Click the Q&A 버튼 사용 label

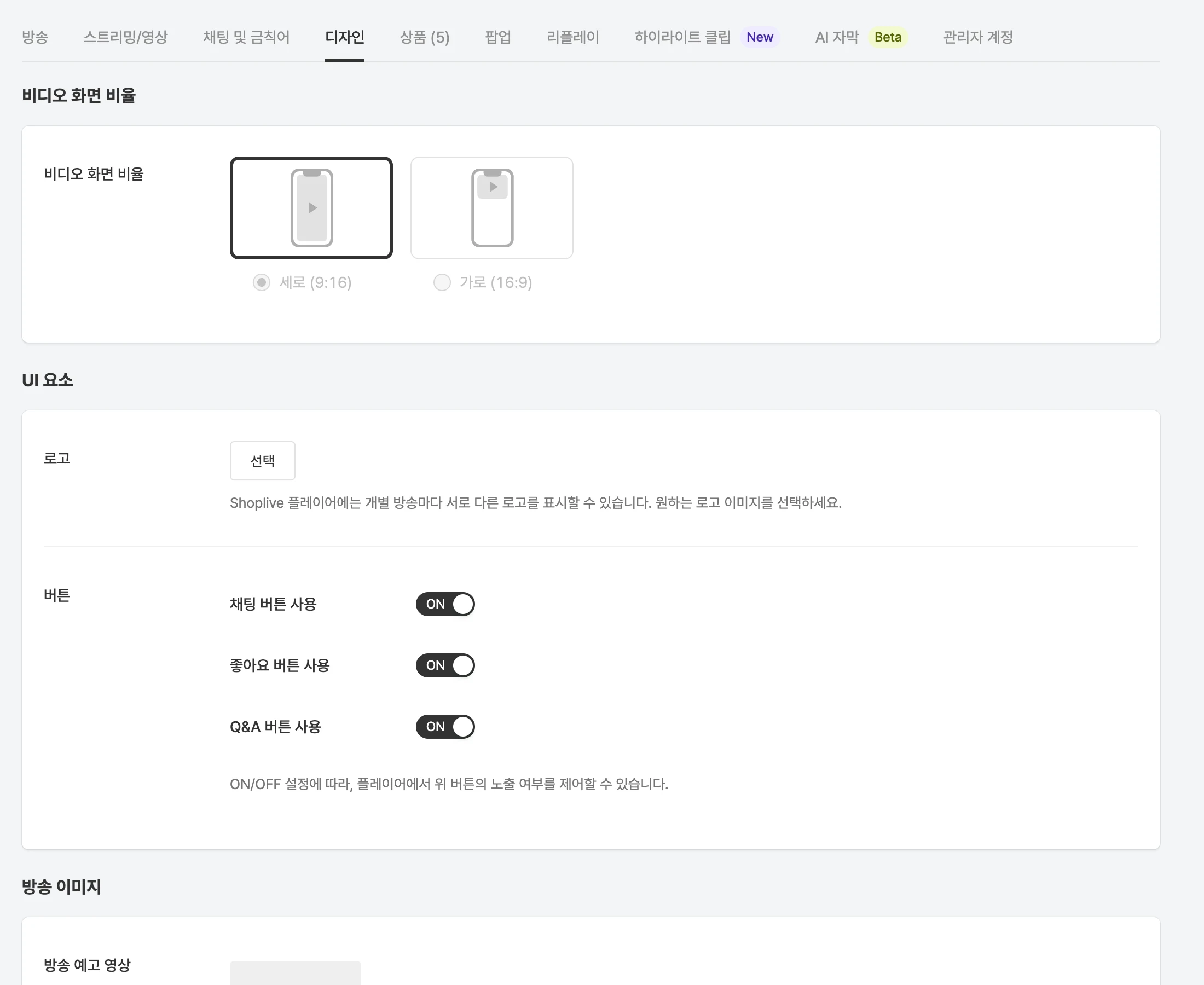click(275, 726)
